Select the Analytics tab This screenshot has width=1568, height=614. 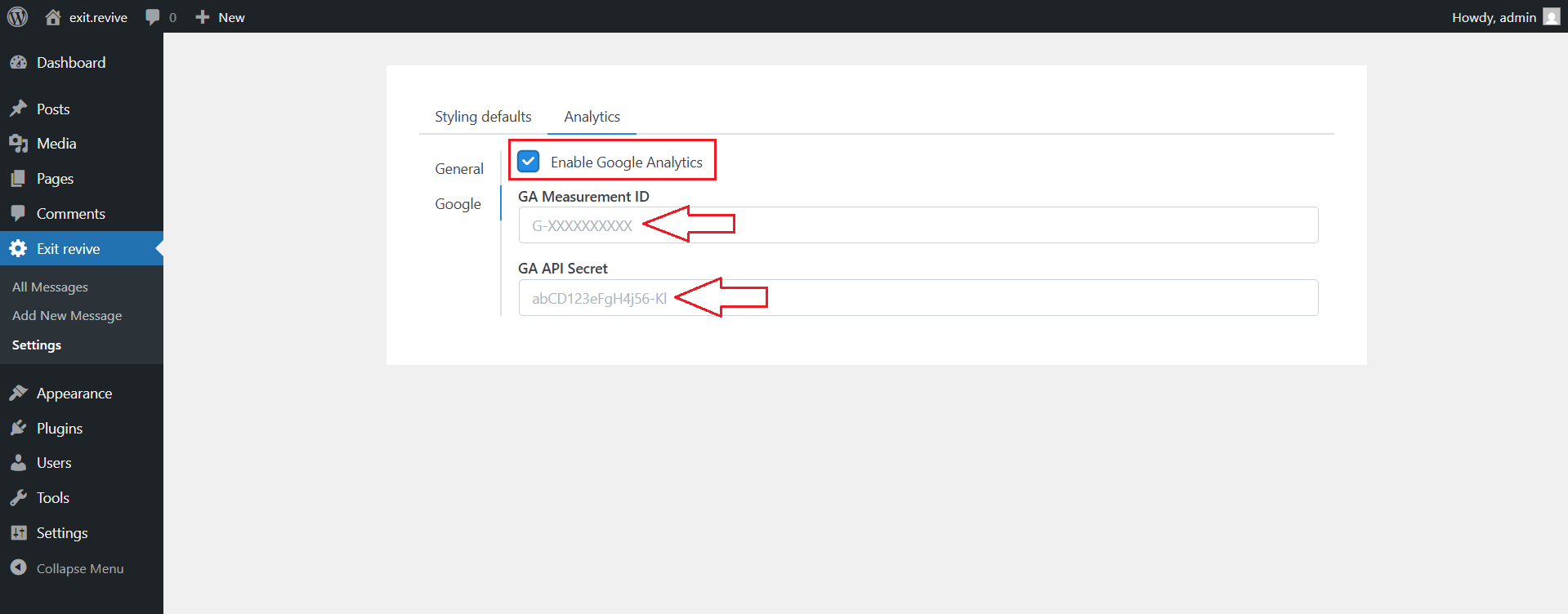coord(592,117)
